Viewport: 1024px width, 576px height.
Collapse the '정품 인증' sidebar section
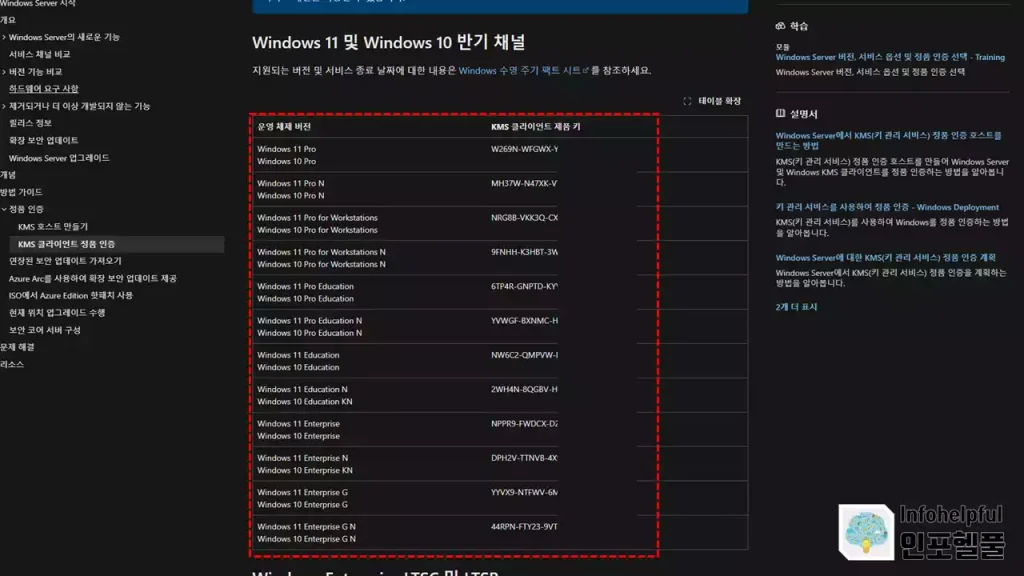4,209
